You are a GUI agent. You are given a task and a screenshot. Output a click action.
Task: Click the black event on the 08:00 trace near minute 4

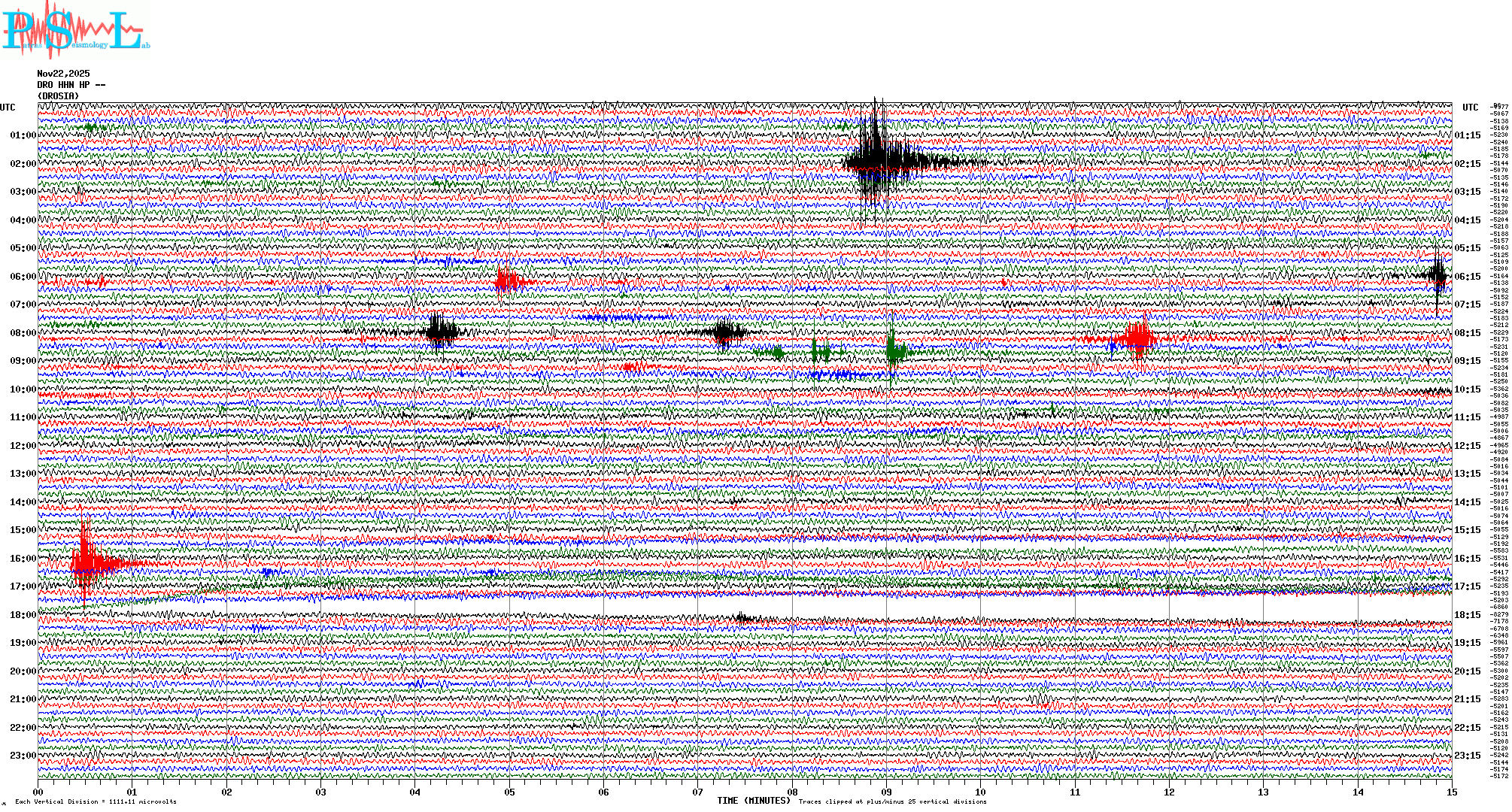point(441,332)
